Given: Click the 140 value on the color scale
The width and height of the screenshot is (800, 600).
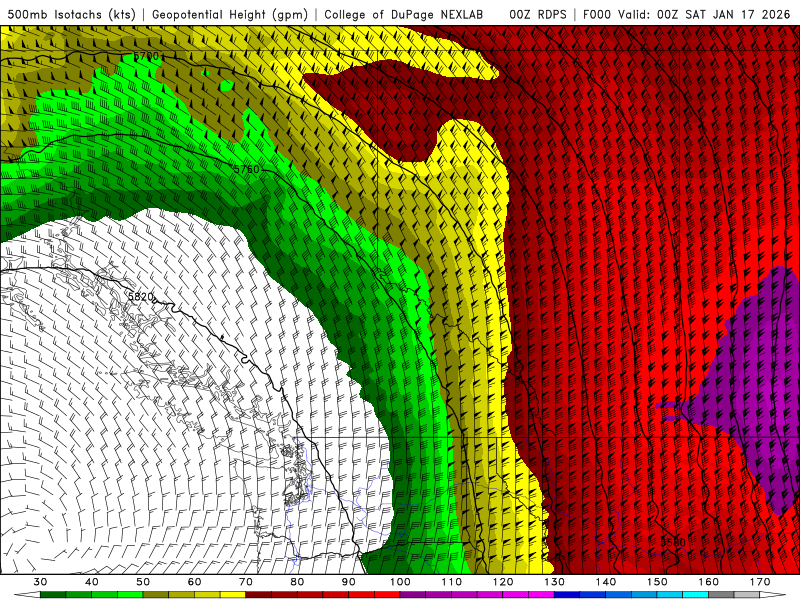Looking at the screenshot, I should tap(606, 582).
